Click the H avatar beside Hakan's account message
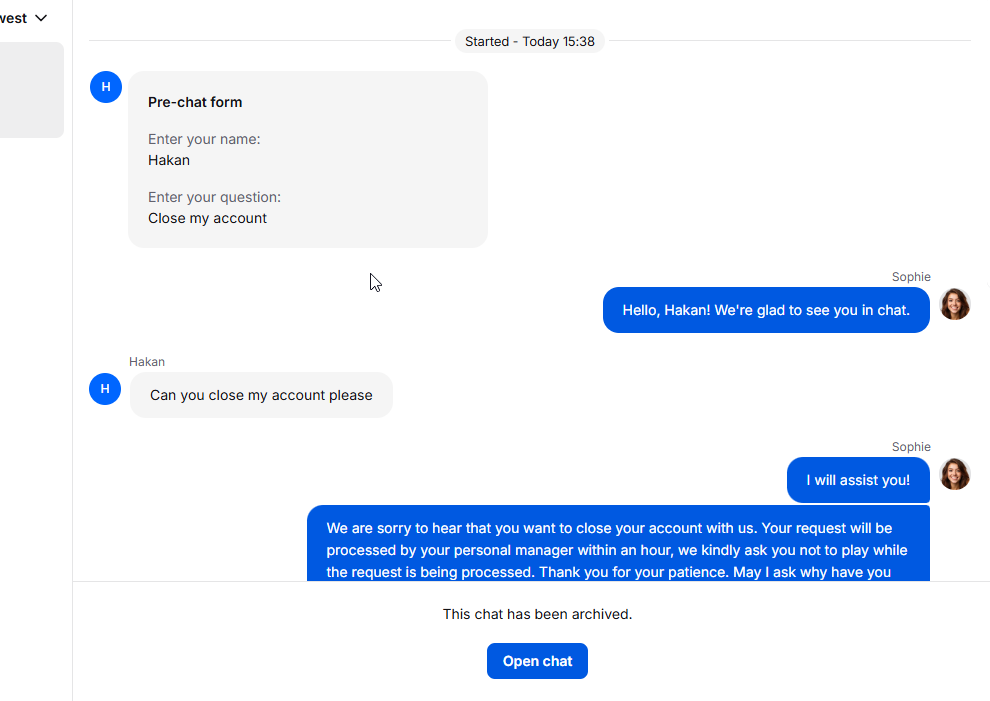This screenshot has height=701, width=990. (105, 389)
